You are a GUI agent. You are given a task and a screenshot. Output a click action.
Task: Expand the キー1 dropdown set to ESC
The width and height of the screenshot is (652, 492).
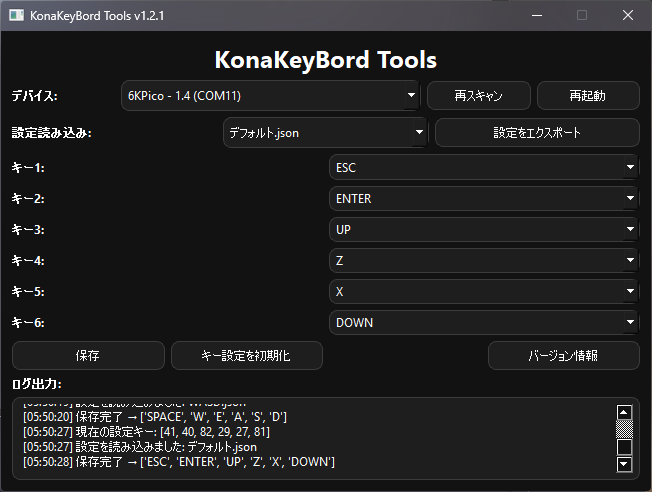(484, 168)
